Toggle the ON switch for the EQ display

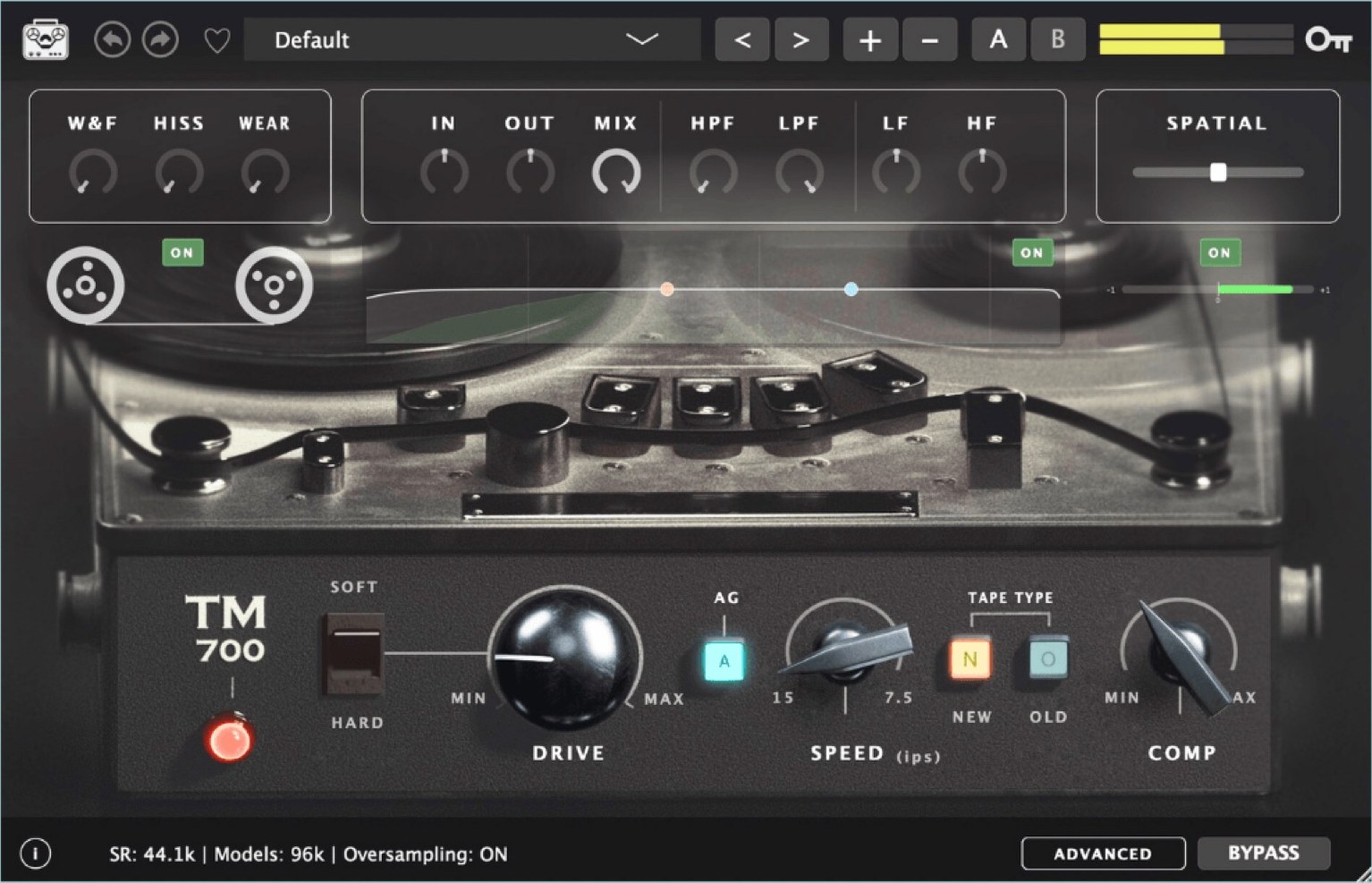coord(1032,253)
